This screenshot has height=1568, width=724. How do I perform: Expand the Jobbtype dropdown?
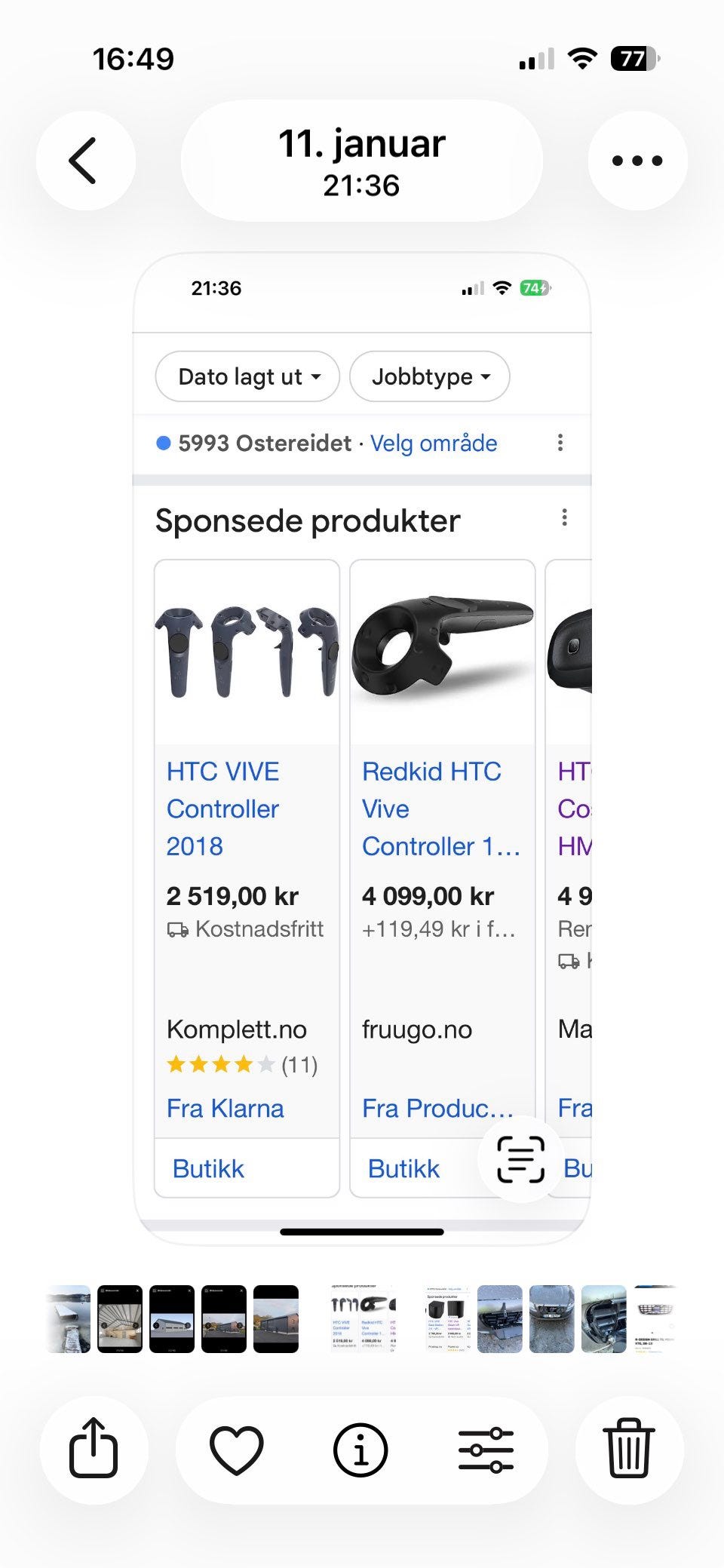pos(430,376)
